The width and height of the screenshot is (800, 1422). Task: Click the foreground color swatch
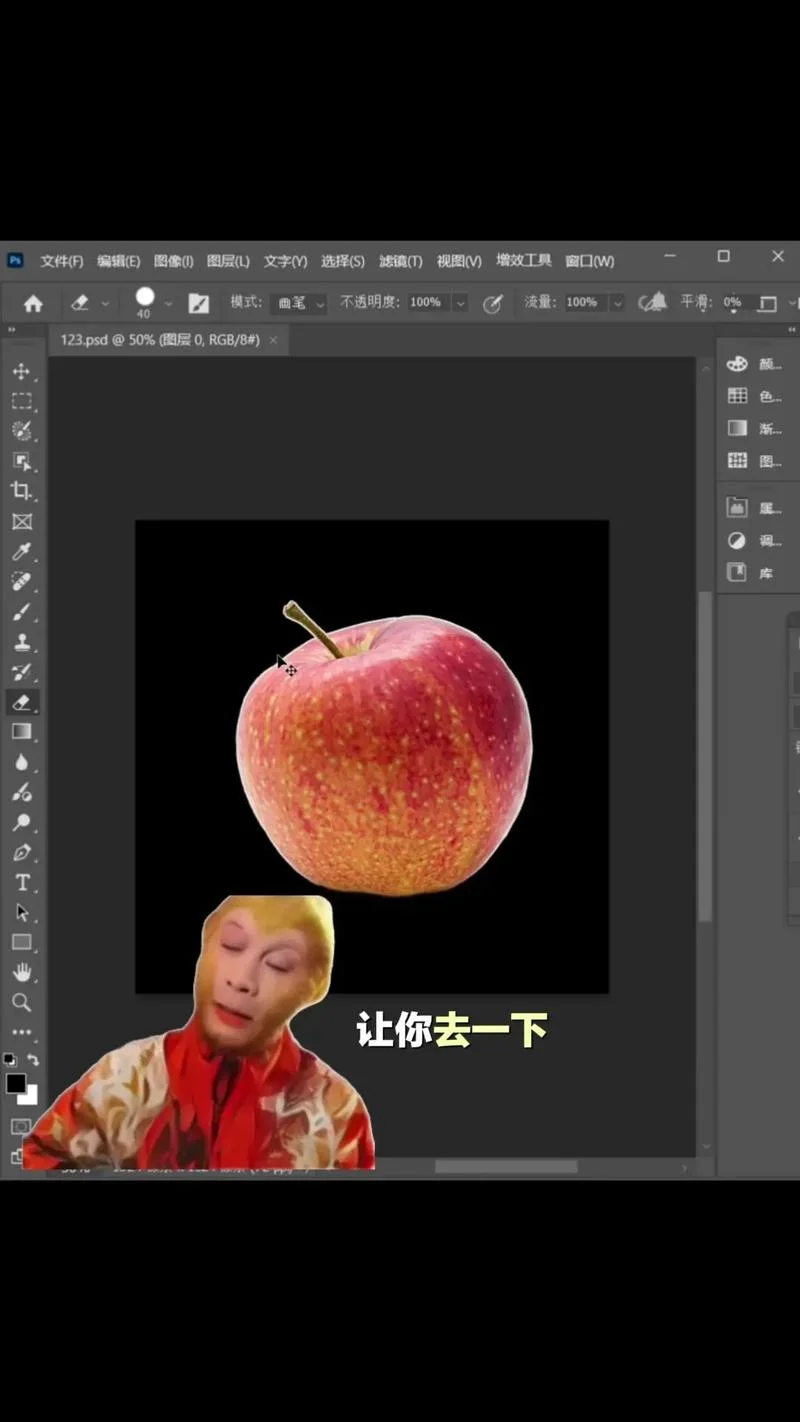click(x=15, y=1083)
